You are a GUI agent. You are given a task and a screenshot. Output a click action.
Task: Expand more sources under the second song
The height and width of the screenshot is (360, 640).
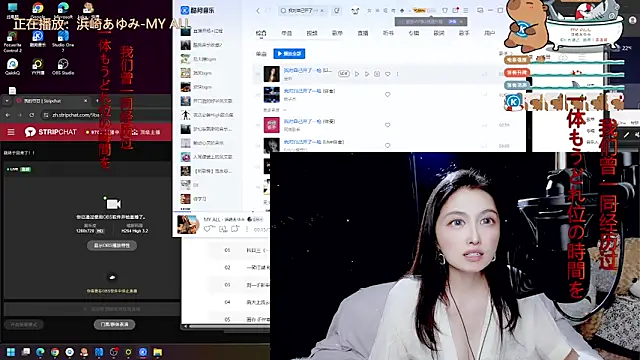[x=275, y=110]
